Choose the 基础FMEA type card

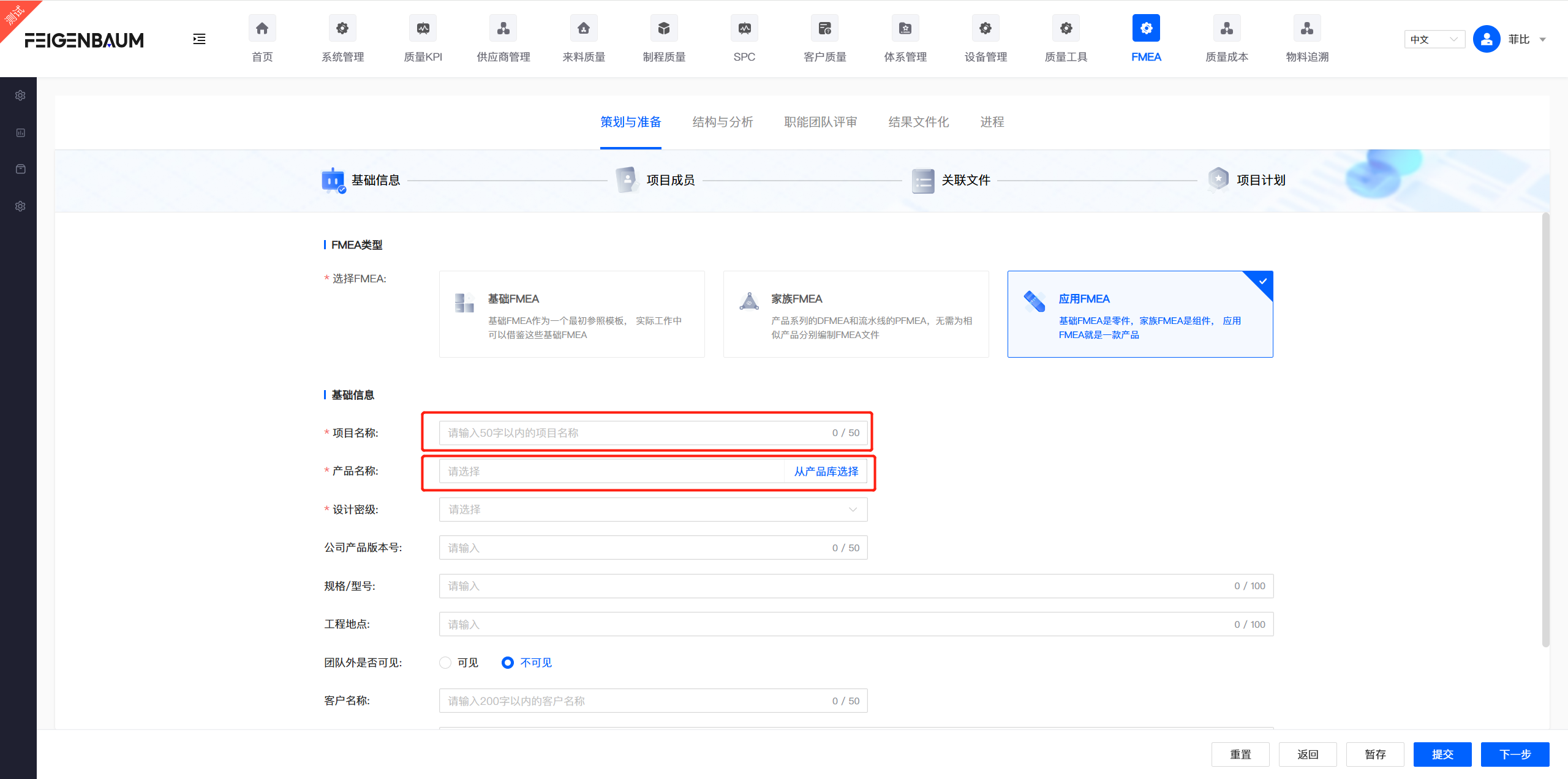point(571,314)
